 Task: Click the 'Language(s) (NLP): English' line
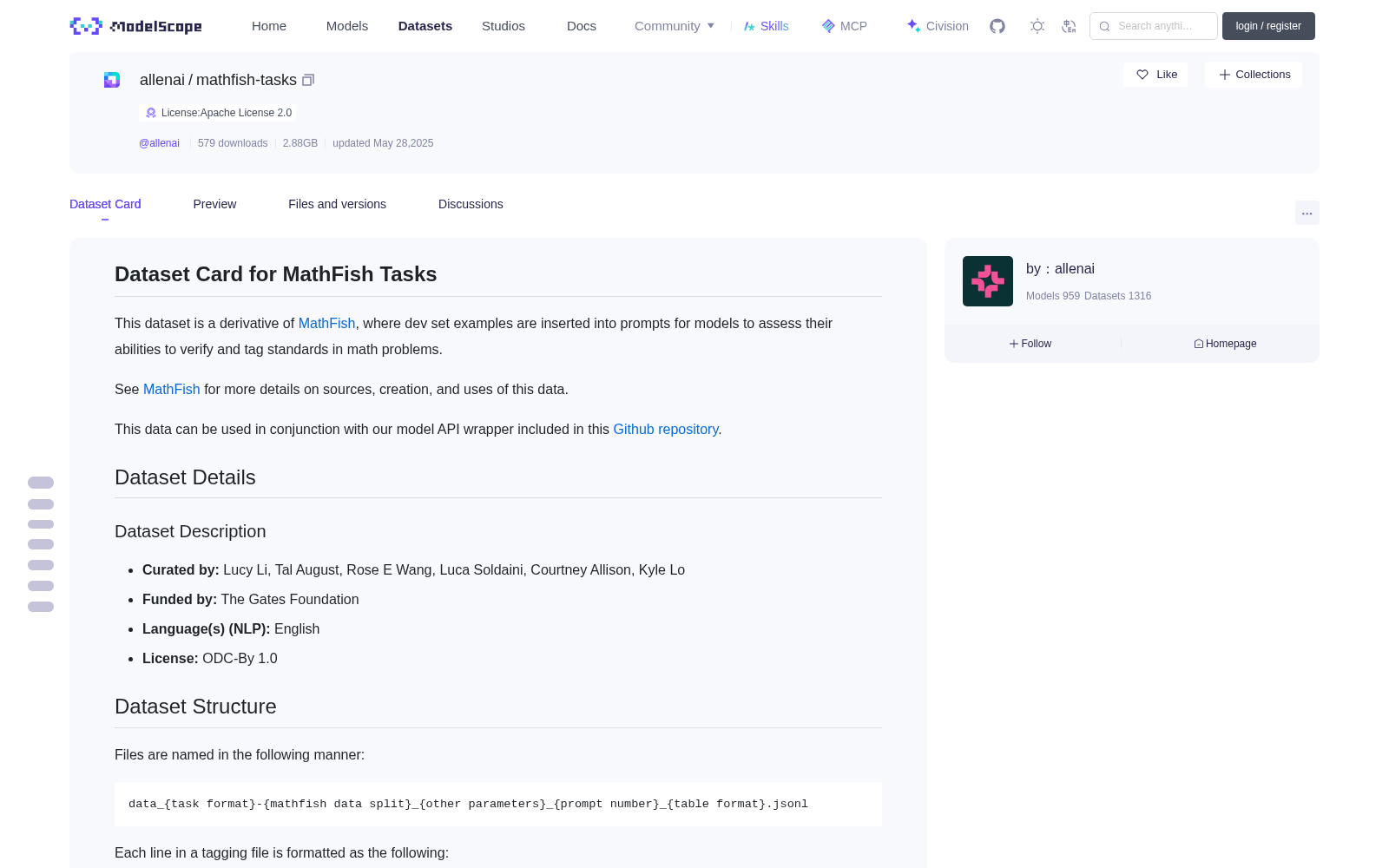point(231,628)
